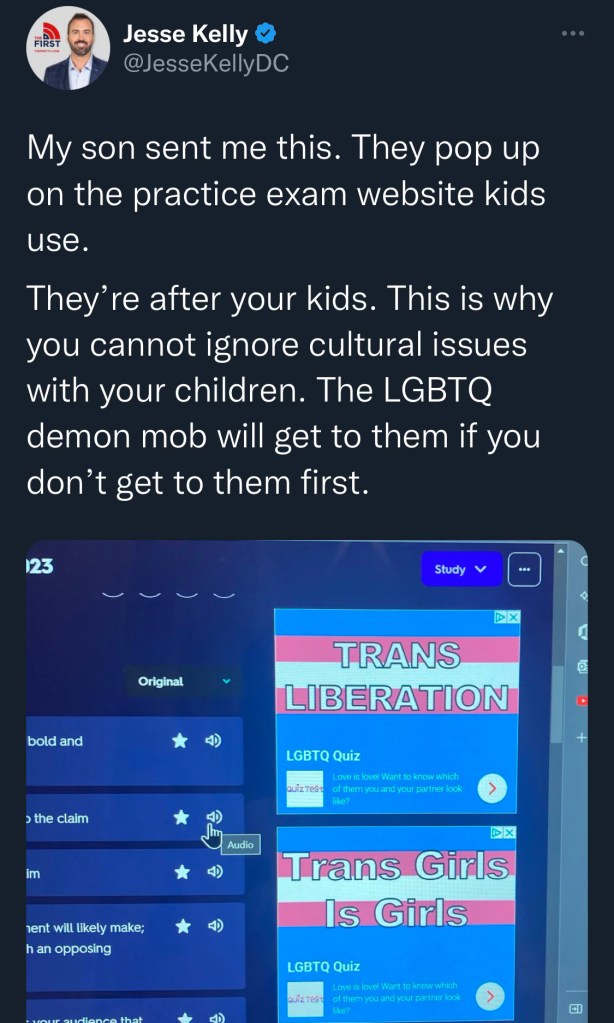The image size is (614, 1023).
Task: Open the tweet's three-dot more menu
Action: coord(573,33)
